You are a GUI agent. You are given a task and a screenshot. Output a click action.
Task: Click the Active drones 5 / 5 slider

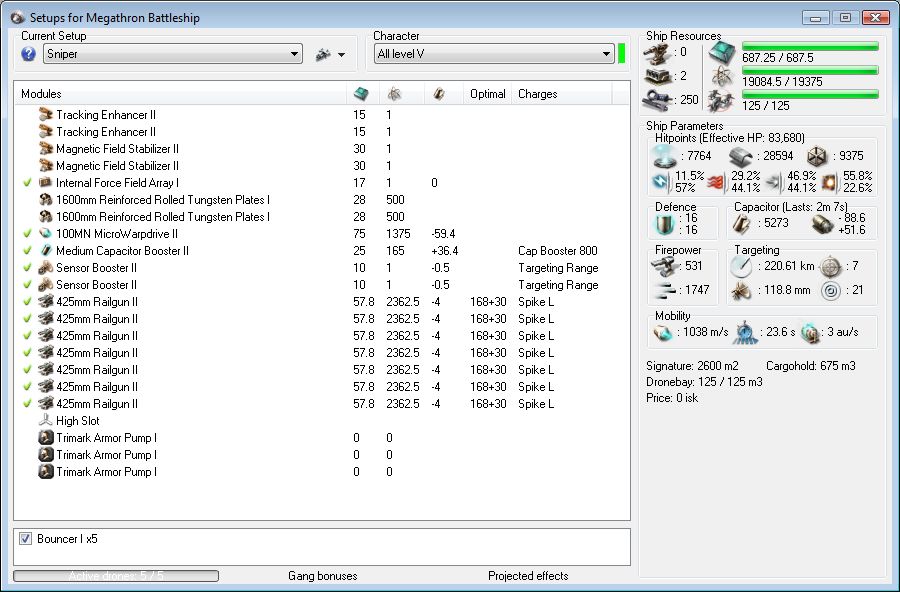point(115,576)
